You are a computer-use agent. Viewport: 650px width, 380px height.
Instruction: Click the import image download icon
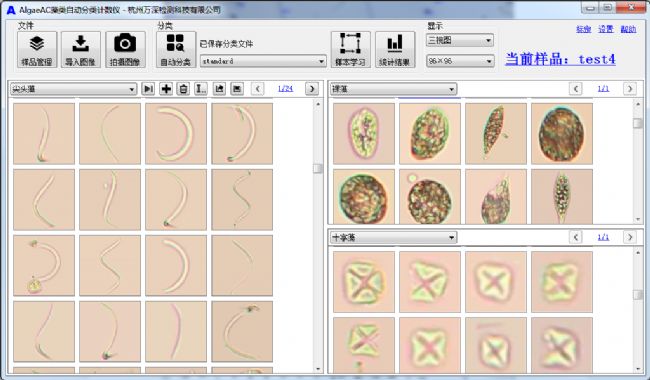(80, 50)
